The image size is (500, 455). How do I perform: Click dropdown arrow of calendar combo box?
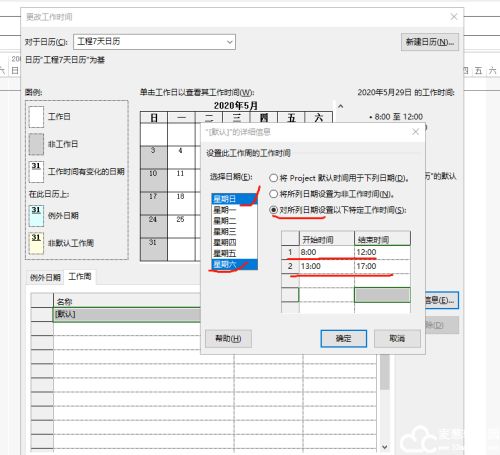230,42
